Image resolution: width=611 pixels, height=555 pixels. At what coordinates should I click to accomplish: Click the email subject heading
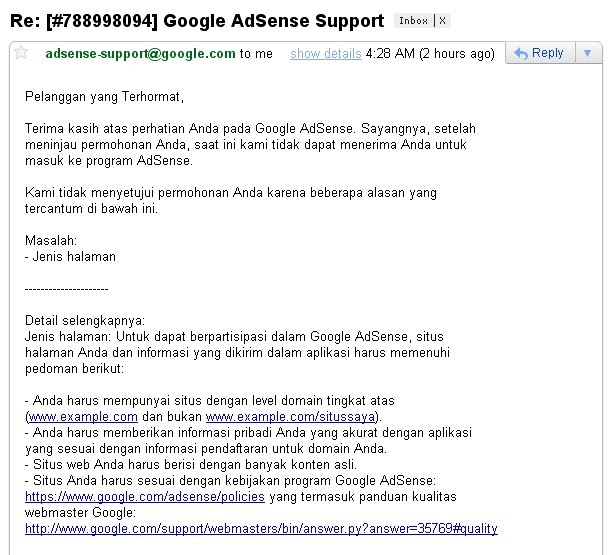pyautogui.click(x=197, y=21)
